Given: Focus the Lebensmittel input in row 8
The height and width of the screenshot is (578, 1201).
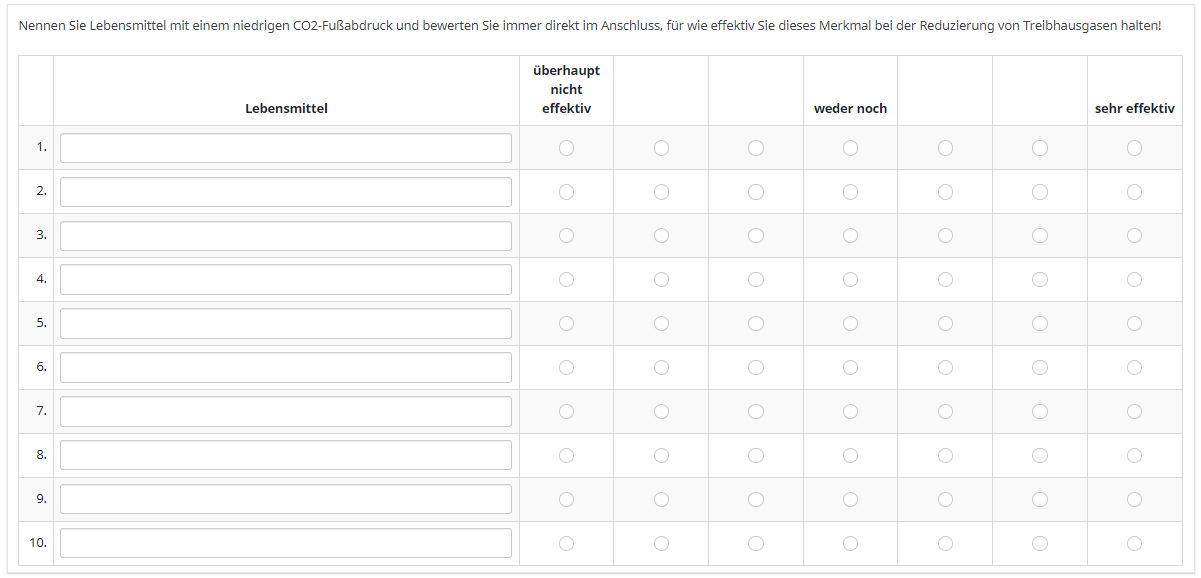Looking at the screenshot, I should click(x=285, y=456).
